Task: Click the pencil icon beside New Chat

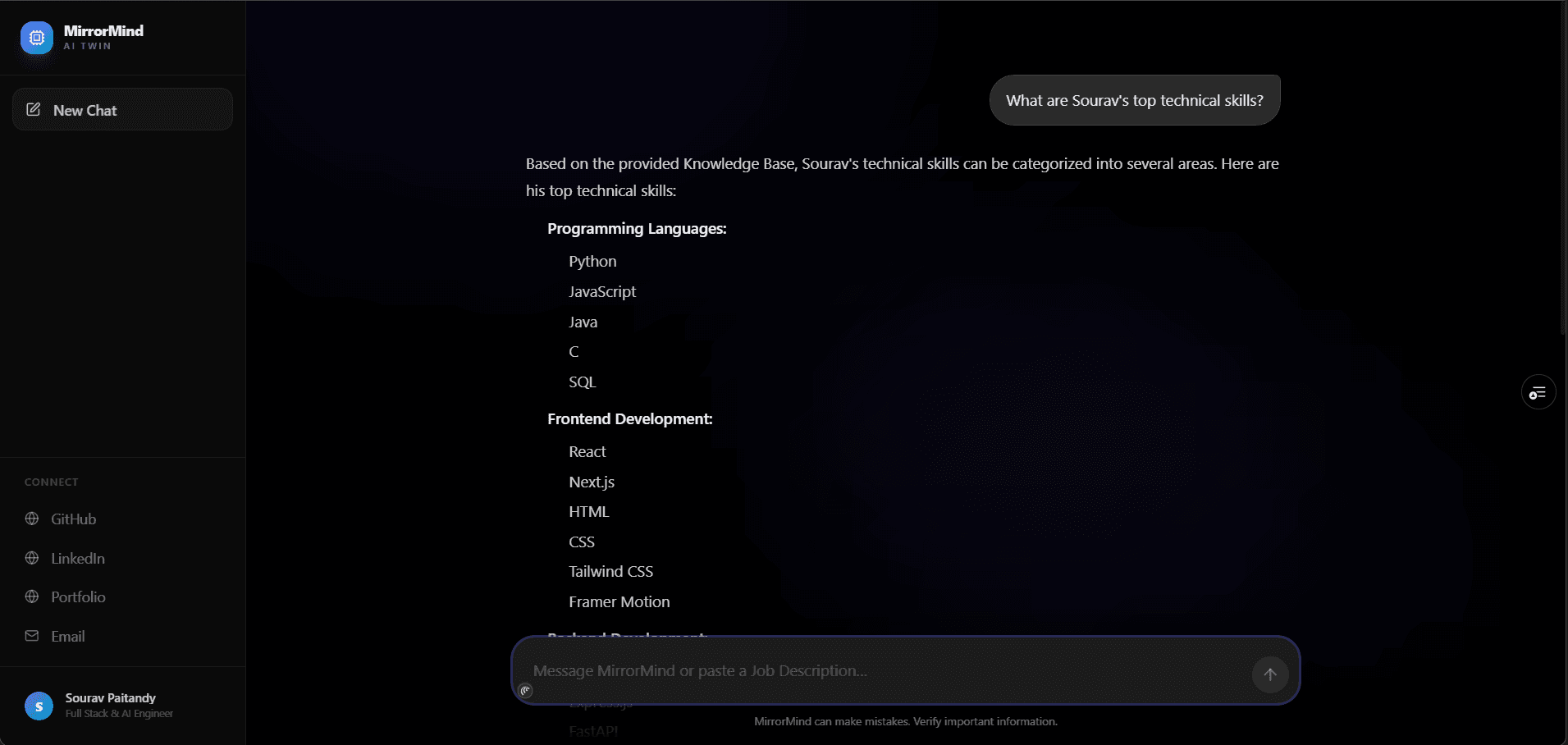Action: [34, 109]
